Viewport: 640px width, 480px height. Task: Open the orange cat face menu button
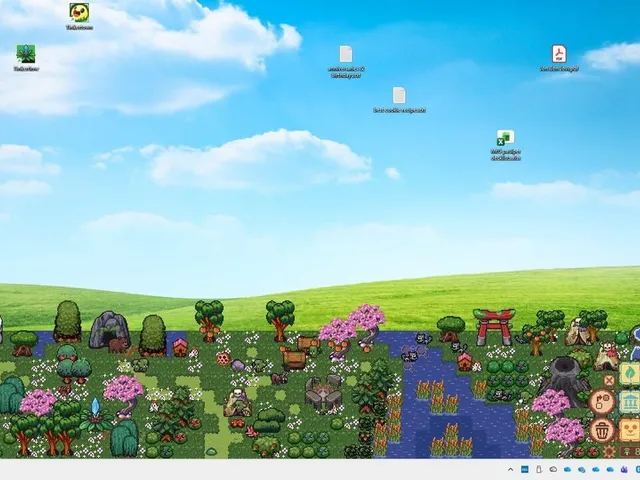point(630,429)
